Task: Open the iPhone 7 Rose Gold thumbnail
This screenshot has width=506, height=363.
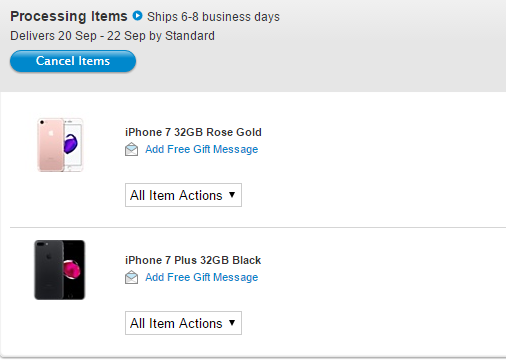Action: coord(60,145)
